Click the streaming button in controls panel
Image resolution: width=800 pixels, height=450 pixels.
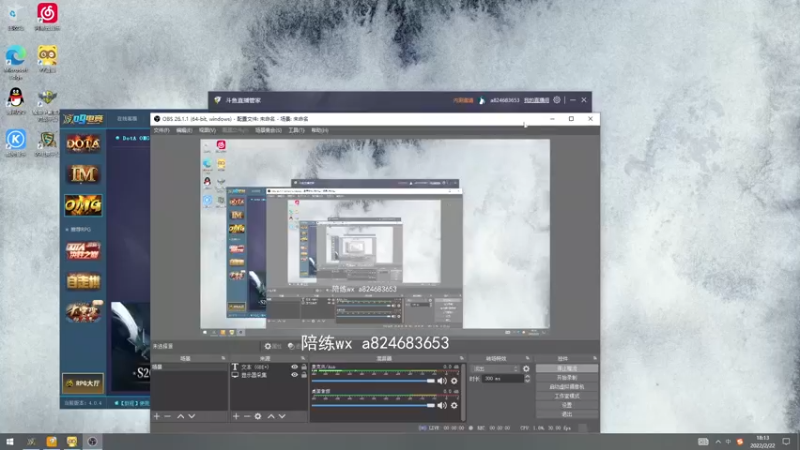(x=567, y=368)
